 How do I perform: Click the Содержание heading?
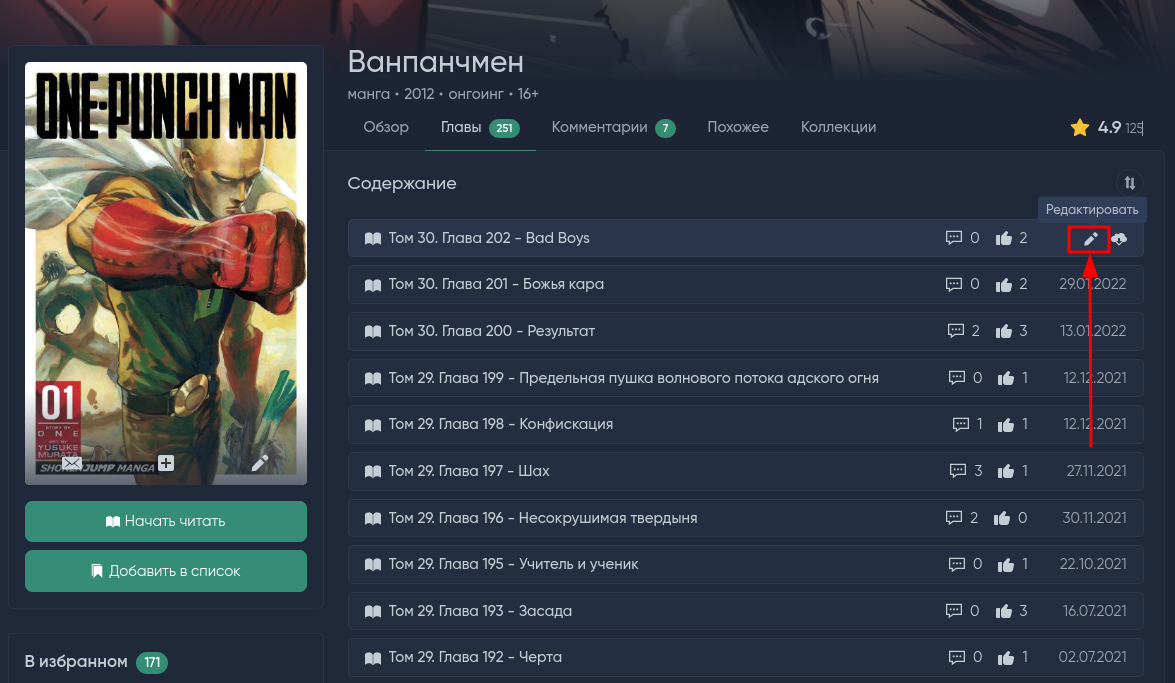point(402,184)
